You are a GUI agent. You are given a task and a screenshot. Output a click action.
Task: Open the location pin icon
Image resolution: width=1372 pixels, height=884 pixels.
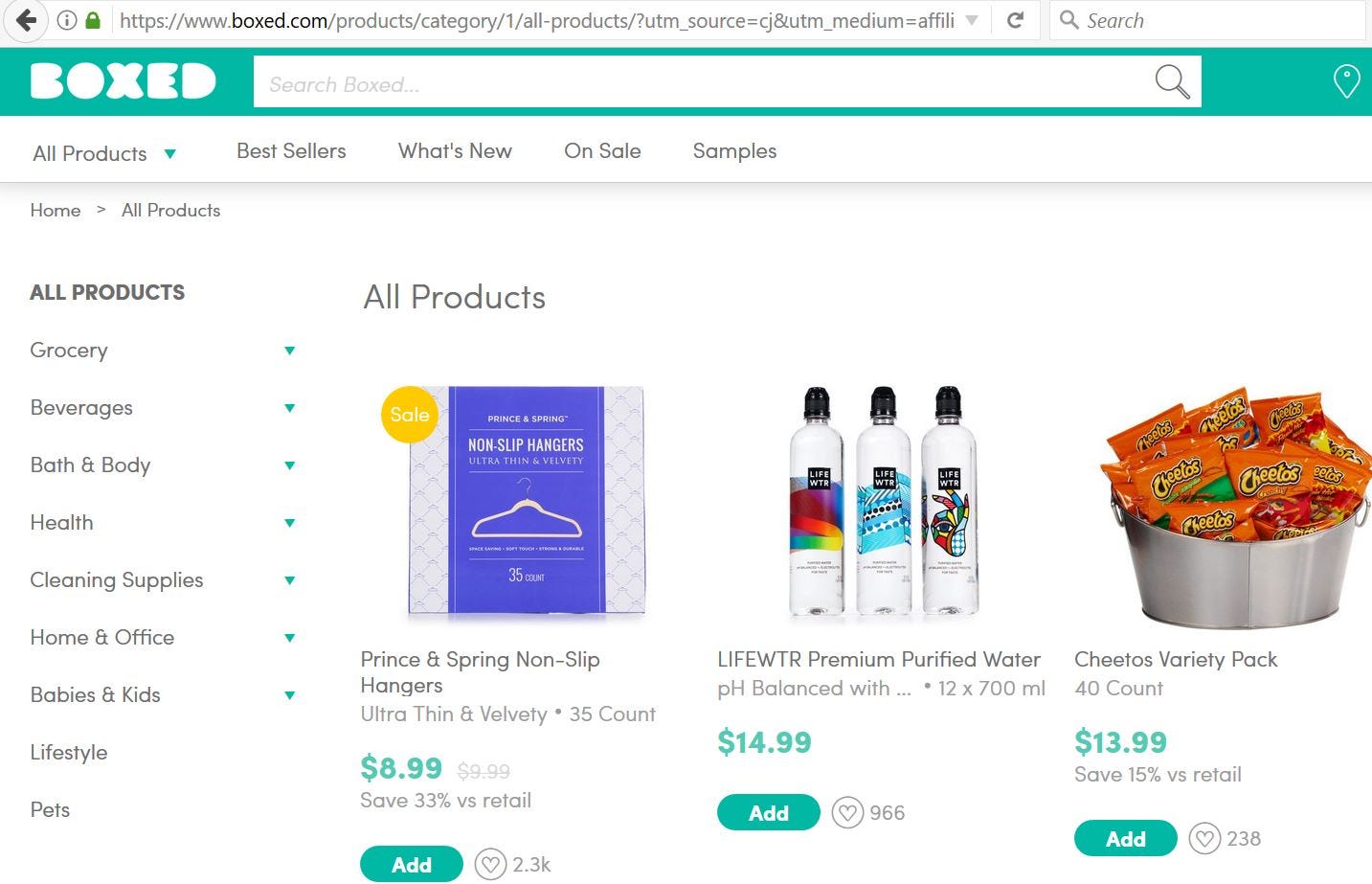pyautogui.click(x=1346, y=81)
